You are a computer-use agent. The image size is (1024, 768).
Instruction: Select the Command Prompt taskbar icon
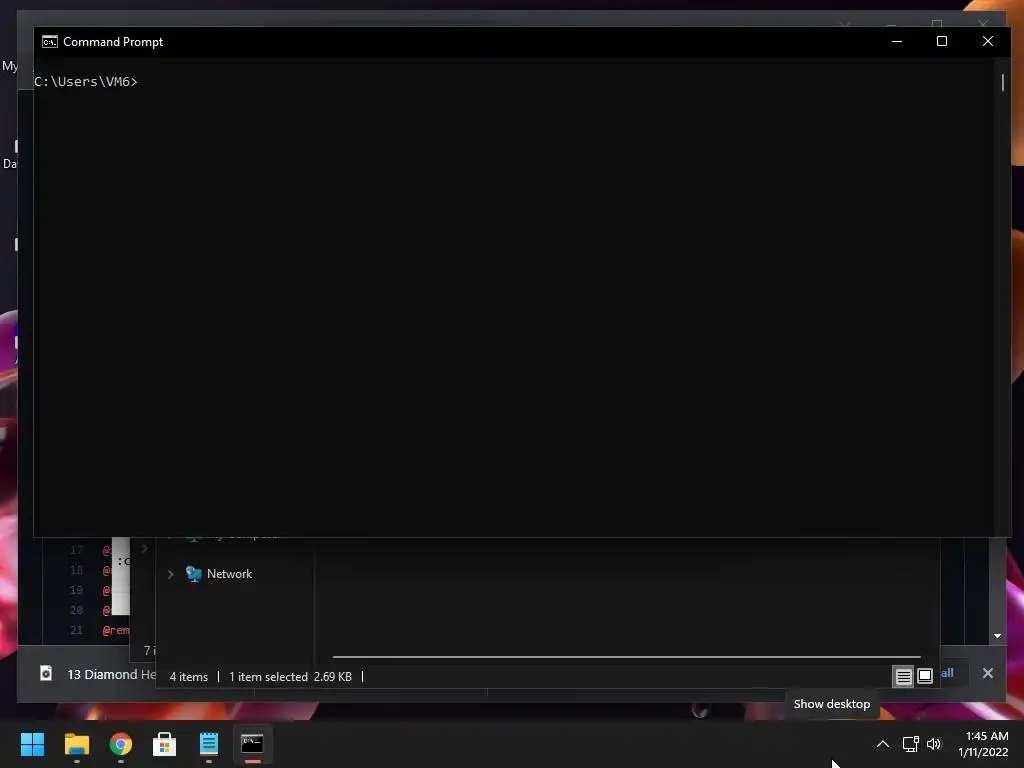253,744
